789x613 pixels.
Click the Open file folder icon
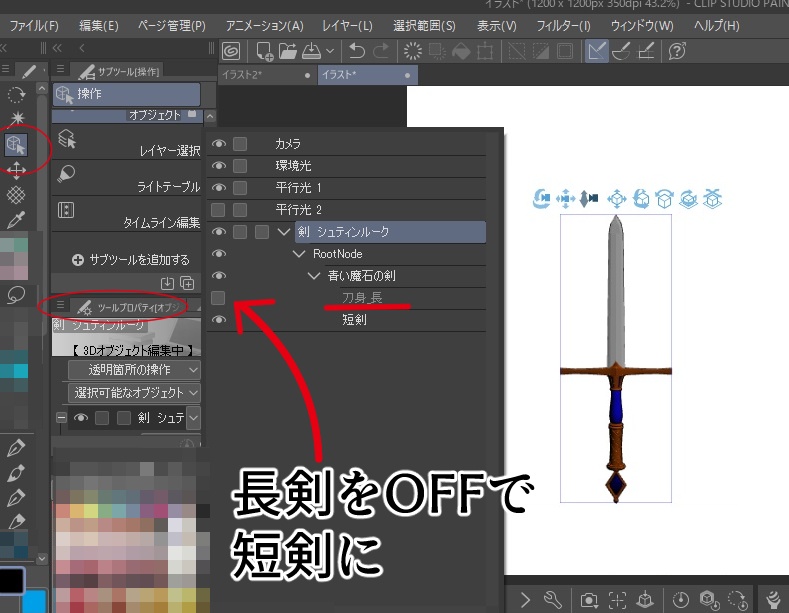[288, 51]
